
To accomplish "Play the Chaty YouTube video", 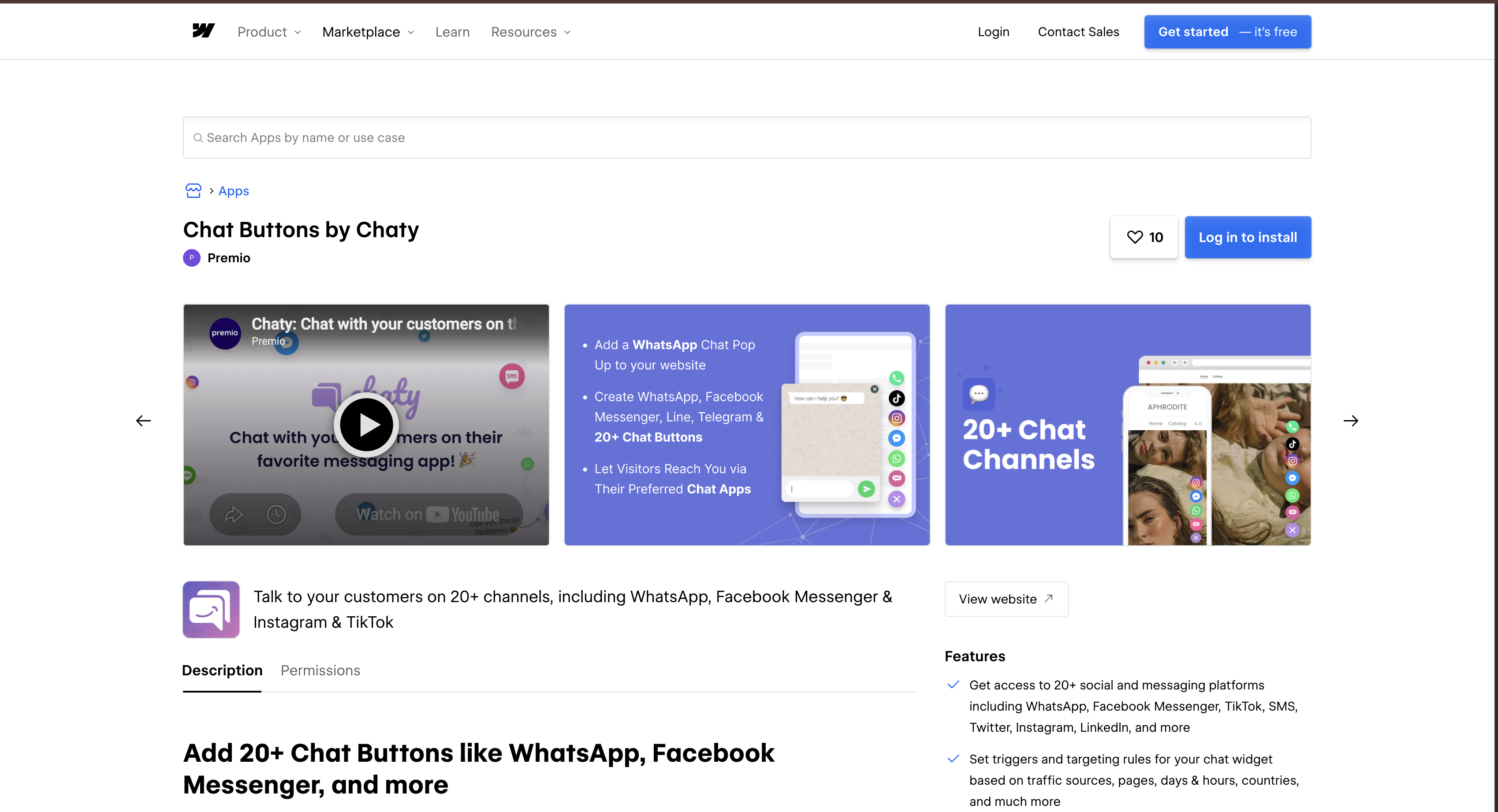I will (366, 425).
